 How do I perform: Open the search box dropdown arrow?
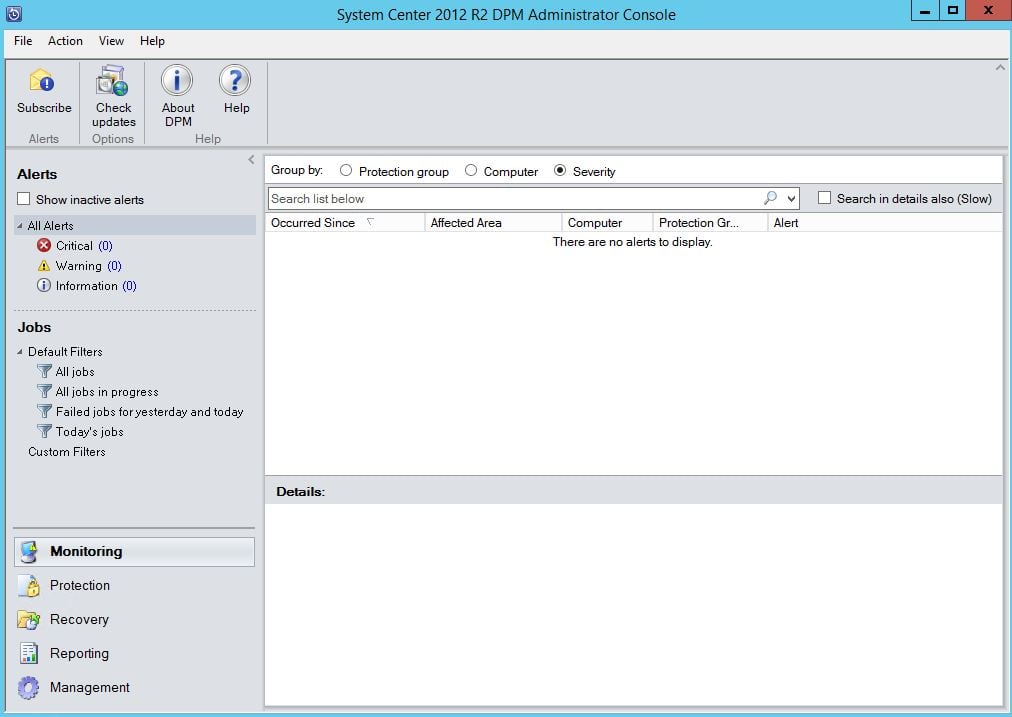pyautogui.click(x=791, y=199)
